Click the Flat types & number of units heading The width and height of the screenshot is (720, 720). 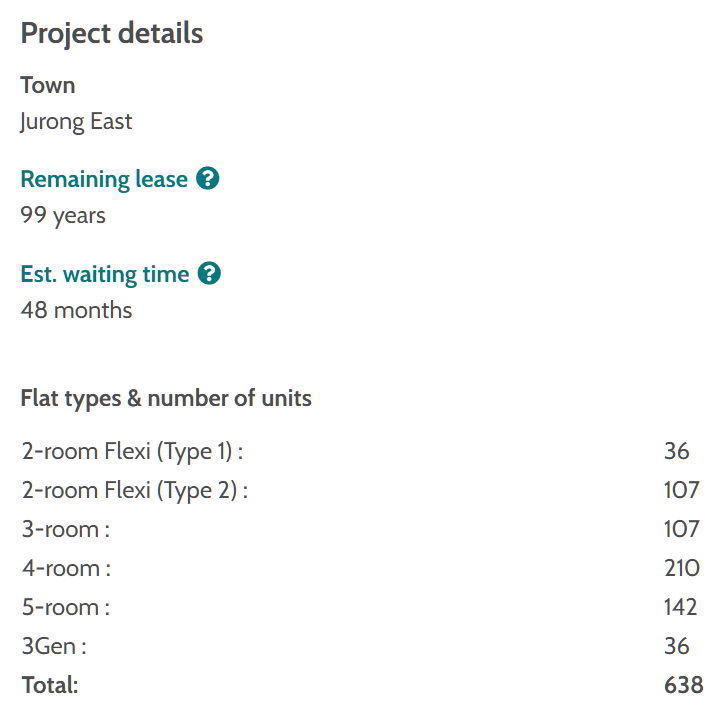[x=166, y=398]
